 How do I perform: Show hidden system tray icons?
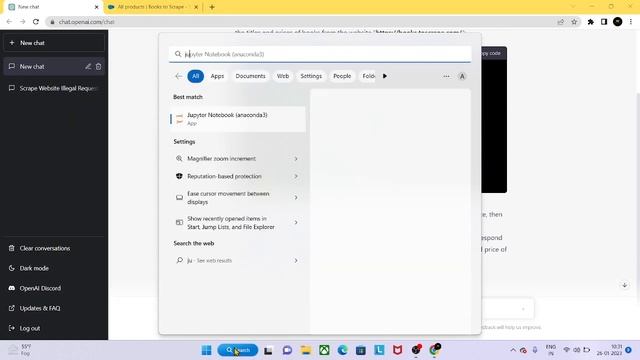[x=513, y=350]
